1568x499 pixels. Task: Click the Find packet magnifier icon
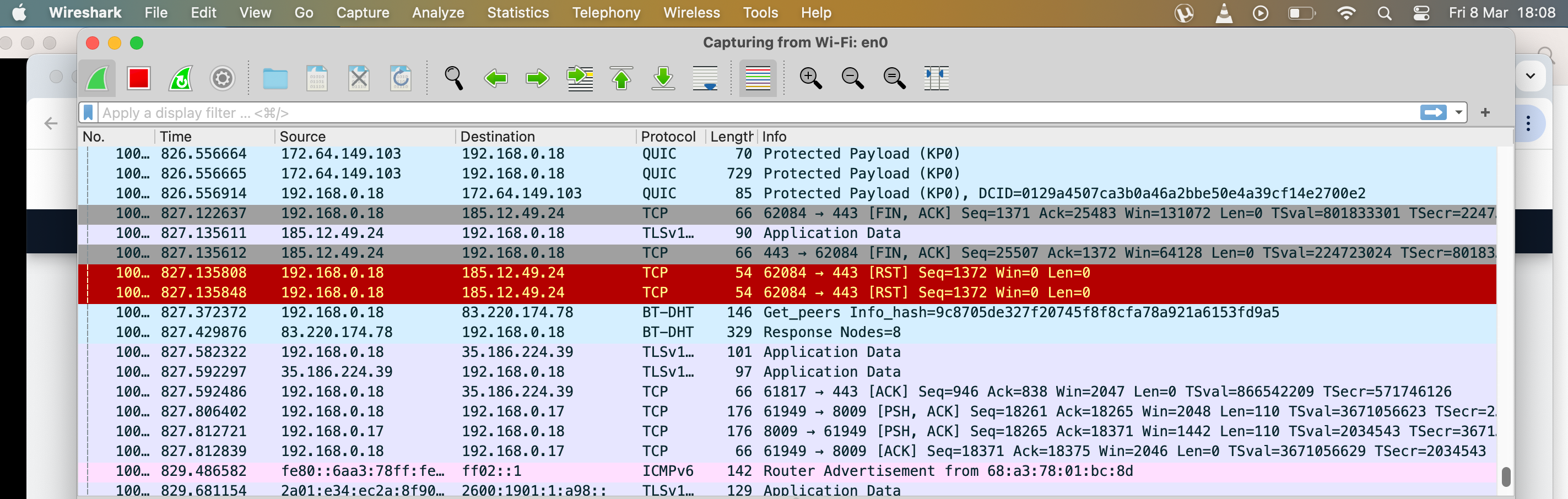453,79
